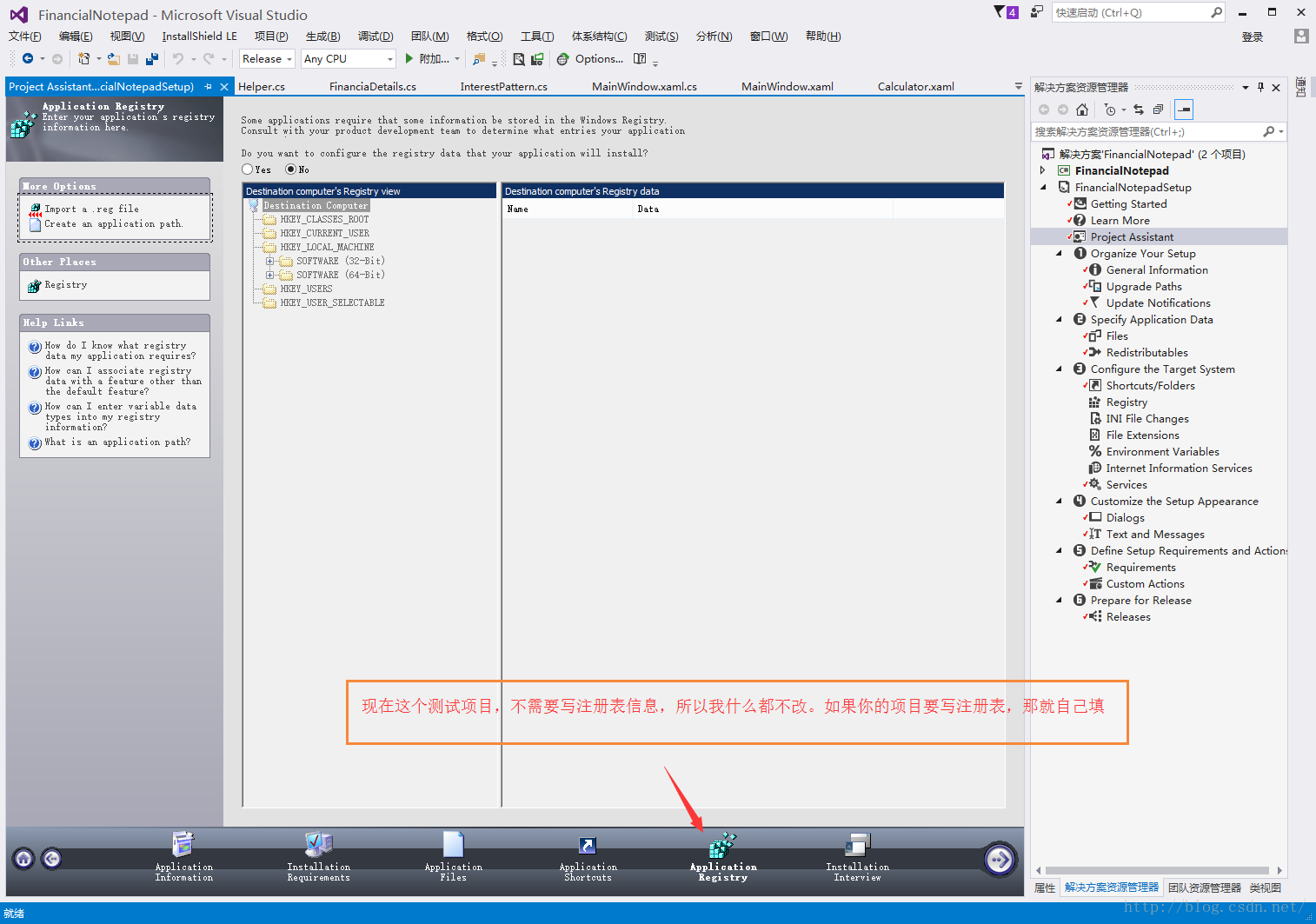Click the Options... toolbar button
Image resolution: width=1316 pixels, height=924 pixels.
599,59
